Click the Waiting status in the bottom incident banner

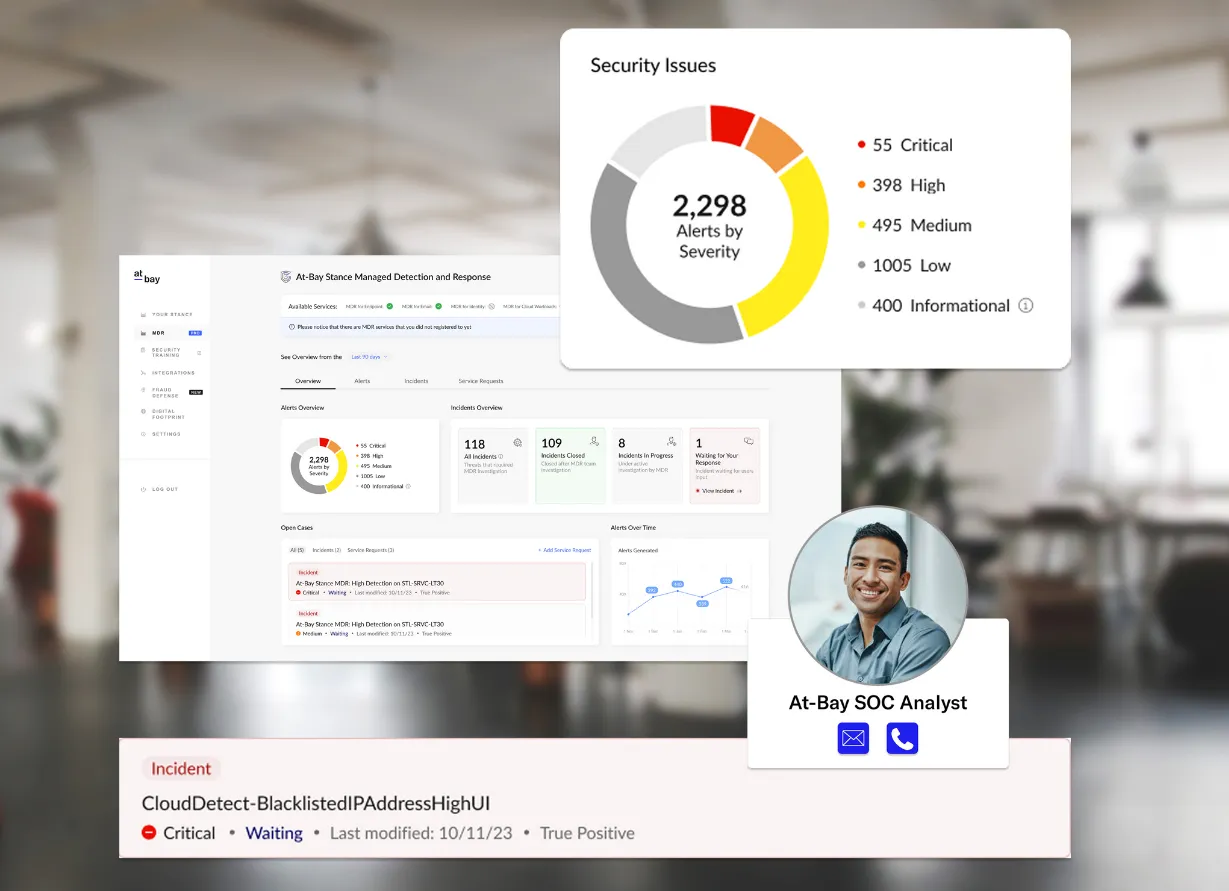click(274, 833)
